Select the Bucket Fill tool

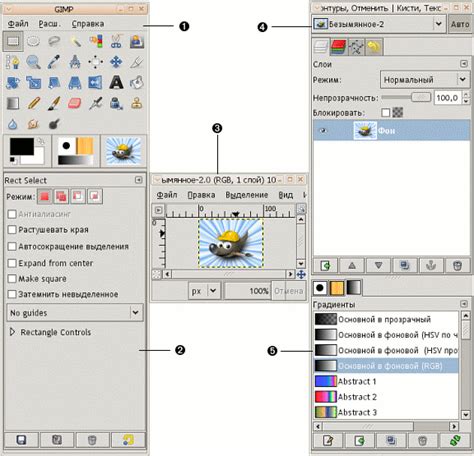click(137, 82)
